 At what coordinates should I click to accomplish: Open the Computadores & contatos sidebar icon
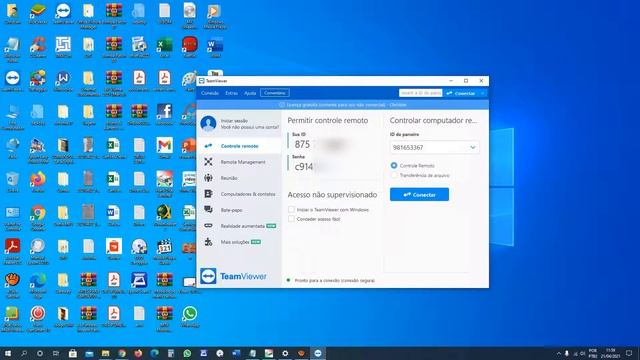pos(208,194)
